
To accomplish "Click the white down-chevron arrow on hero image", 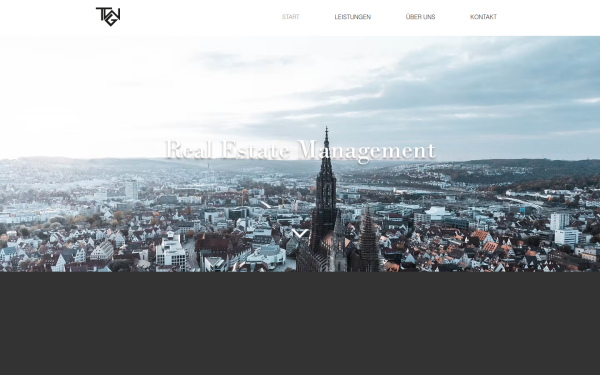I will click(300, 233).
